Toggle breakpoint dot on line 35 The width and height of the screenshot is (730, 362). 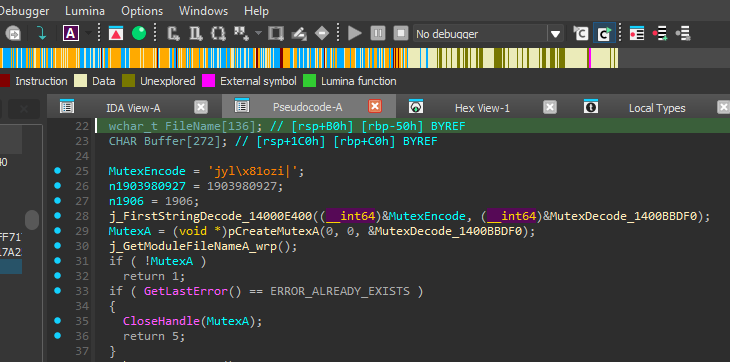pos(57,320)
